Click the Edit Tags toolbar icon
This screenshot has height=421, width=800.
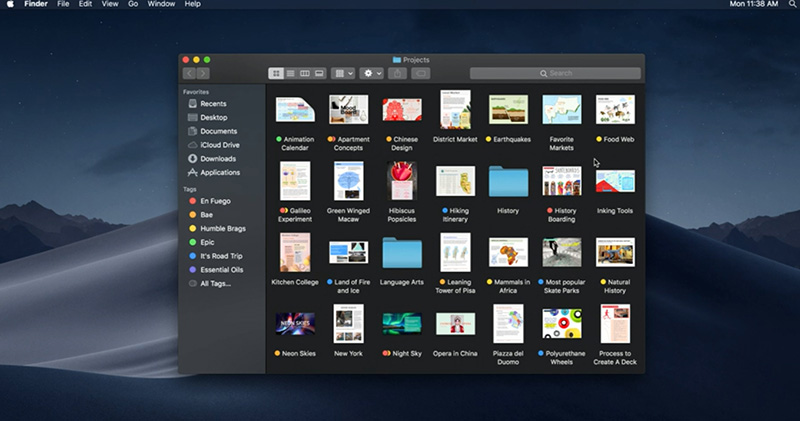coord(421,74)
